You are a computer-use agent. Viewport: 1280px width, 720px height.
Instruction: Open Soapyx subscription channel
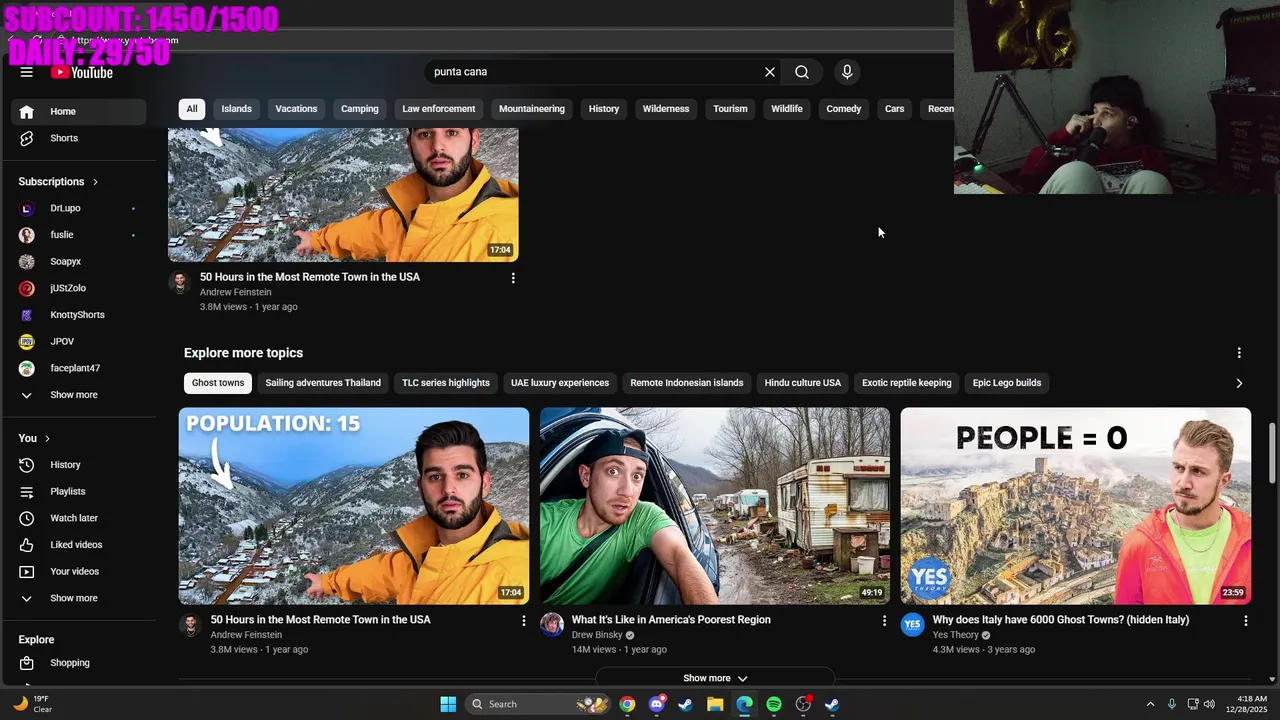point(79,261)
